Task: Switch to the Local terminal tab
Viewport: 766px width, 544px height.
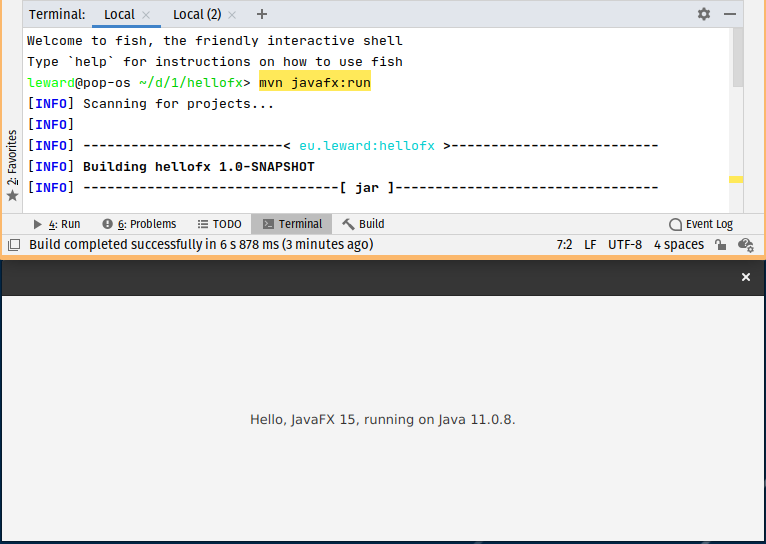Action: [x=119, y=15]
